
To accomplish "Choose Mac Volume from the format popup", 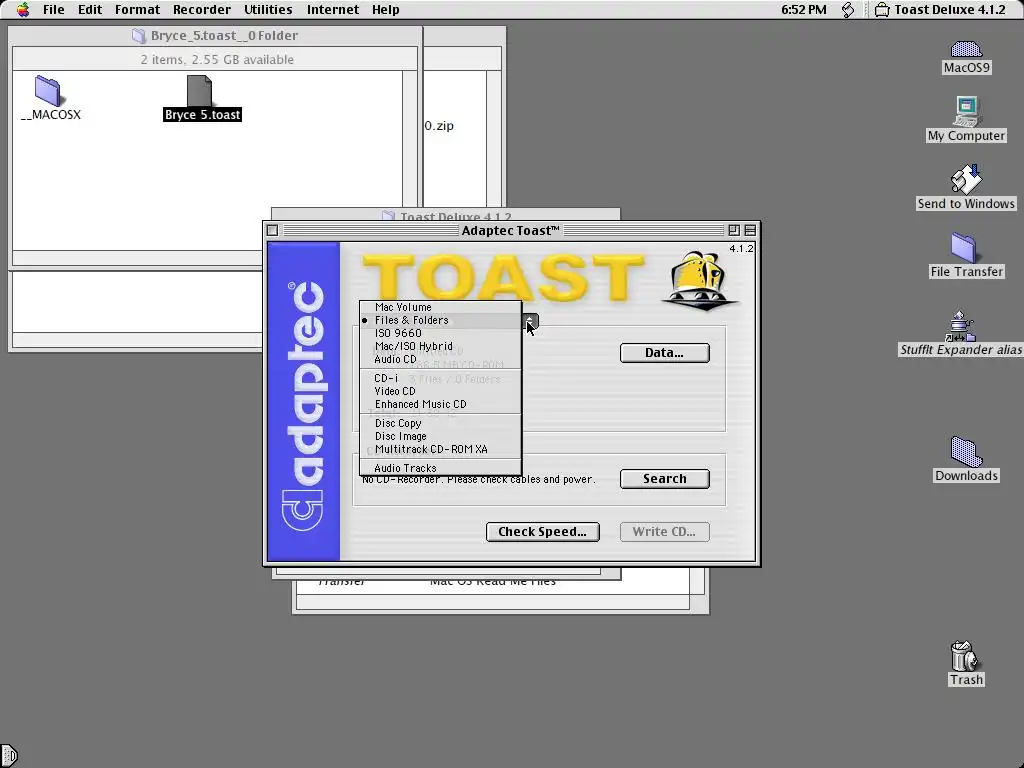I will coord(441,307).
